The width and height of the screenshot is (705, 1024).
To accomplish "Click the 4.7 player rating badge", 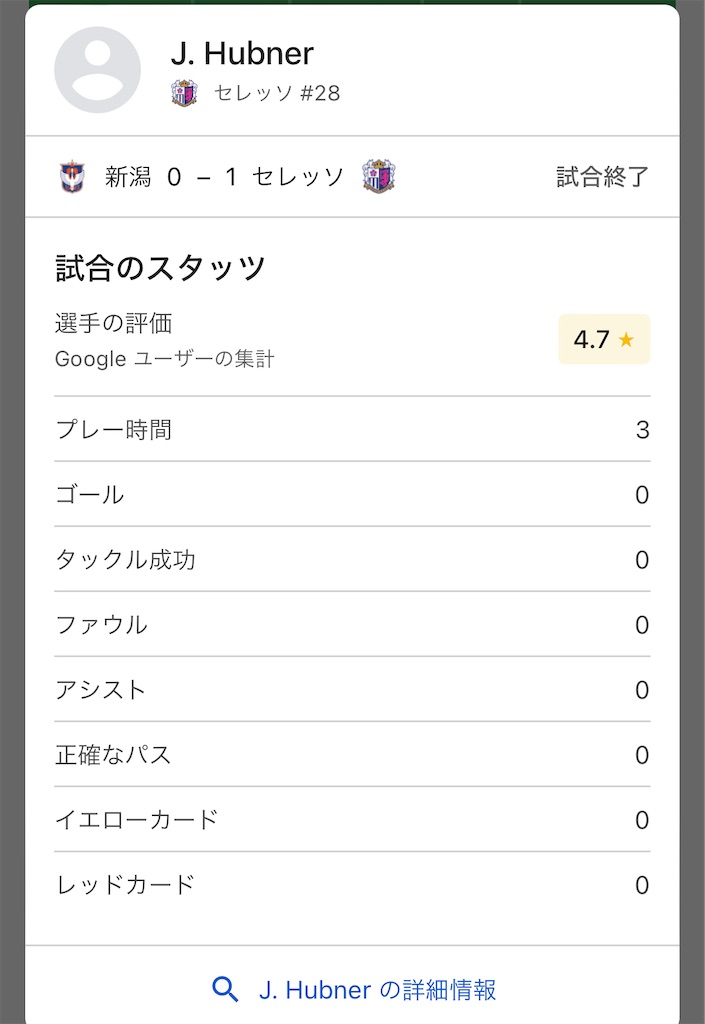I will pyautogui.click(x=603, y=339).
